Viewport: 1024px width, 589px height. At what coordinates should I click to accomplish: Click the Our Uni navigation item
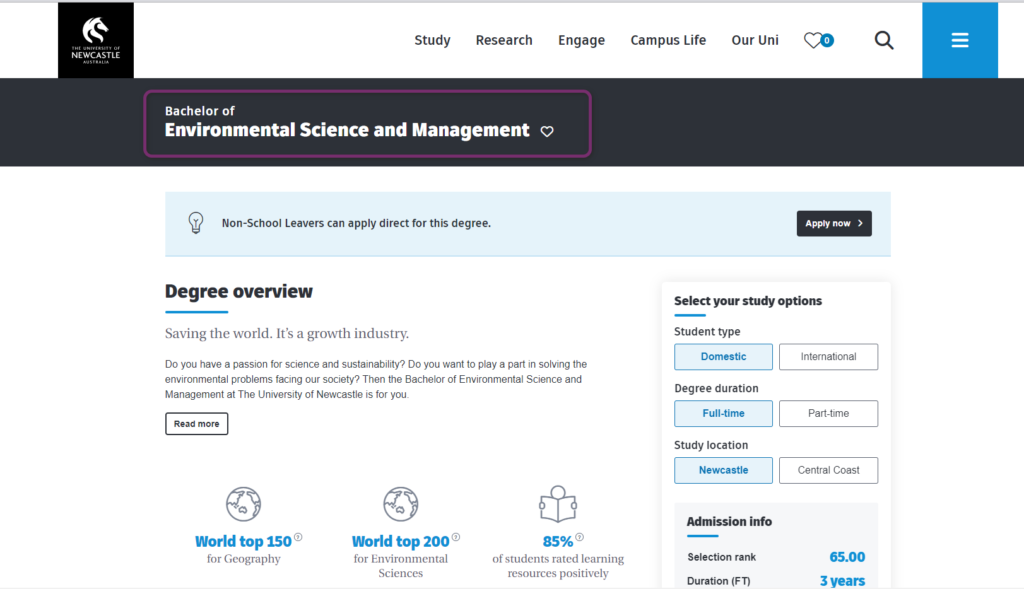point(755,40)
